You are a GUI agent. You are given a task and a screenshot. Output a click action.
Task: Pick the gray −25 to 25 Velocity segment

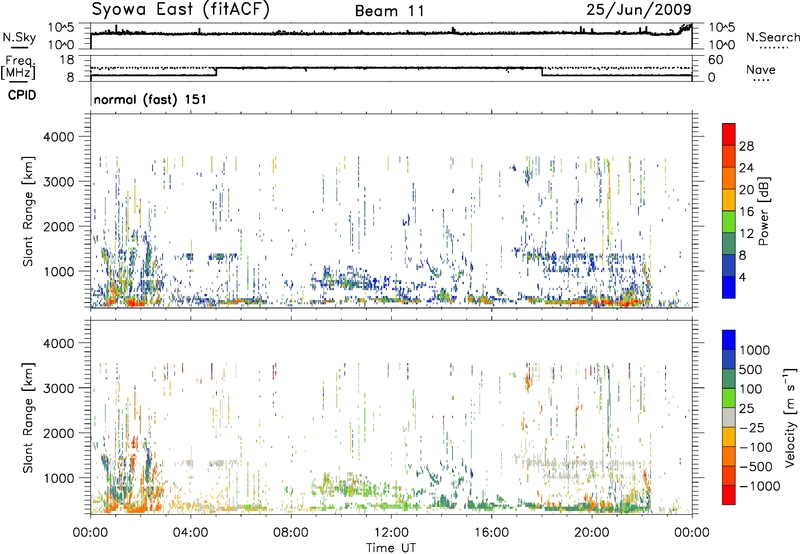click(x=729, y=417)
